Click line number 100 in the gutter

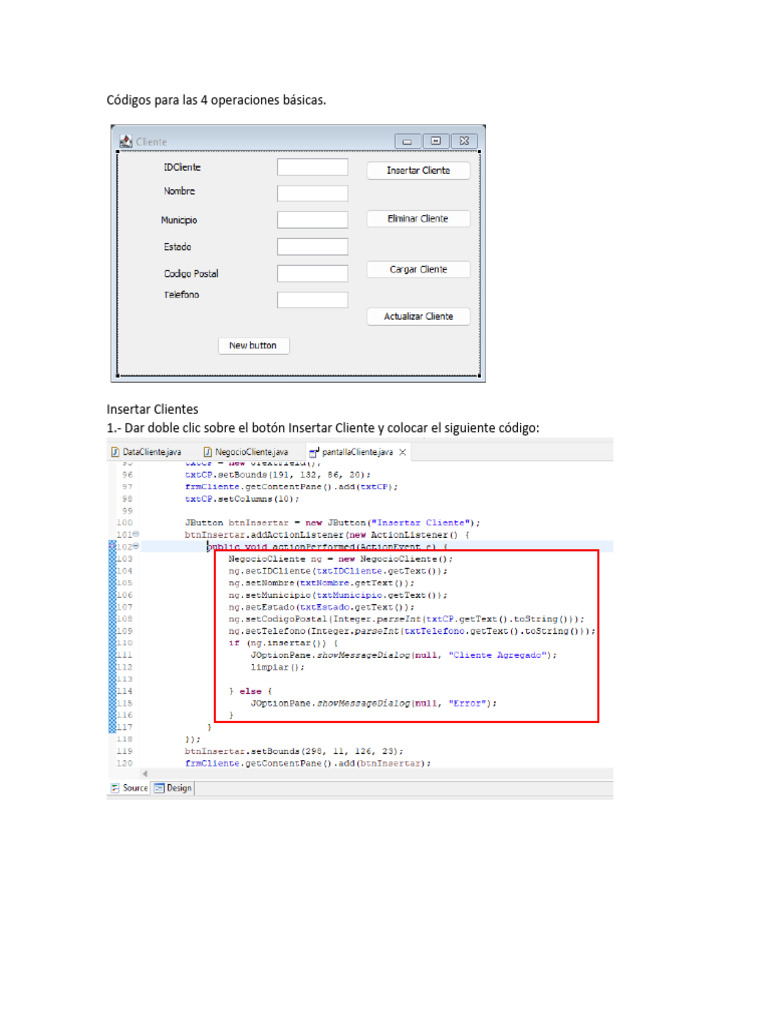[x=124, y=522]
